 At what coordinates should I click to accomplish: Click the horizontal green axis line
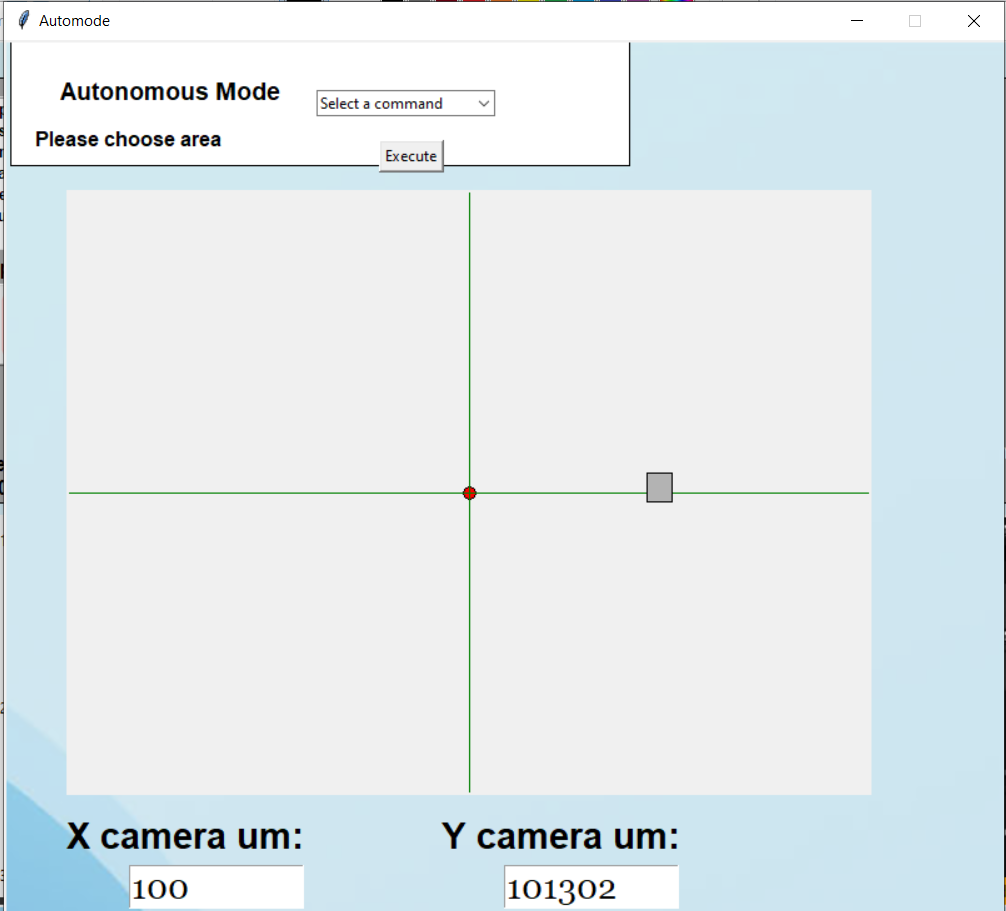[250, 492]
